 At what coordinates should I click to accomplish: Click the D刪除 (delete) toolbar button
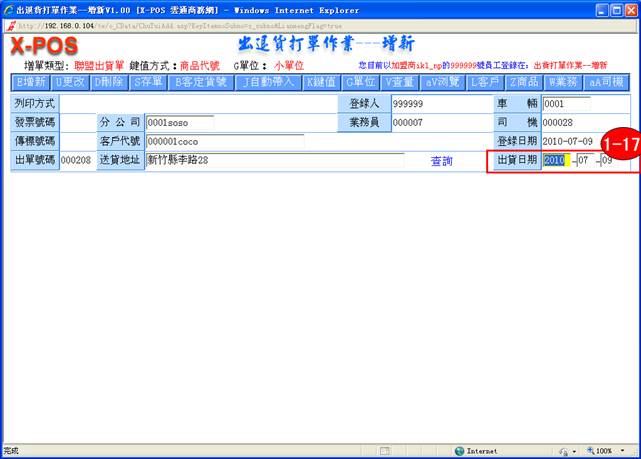point(110,82)
